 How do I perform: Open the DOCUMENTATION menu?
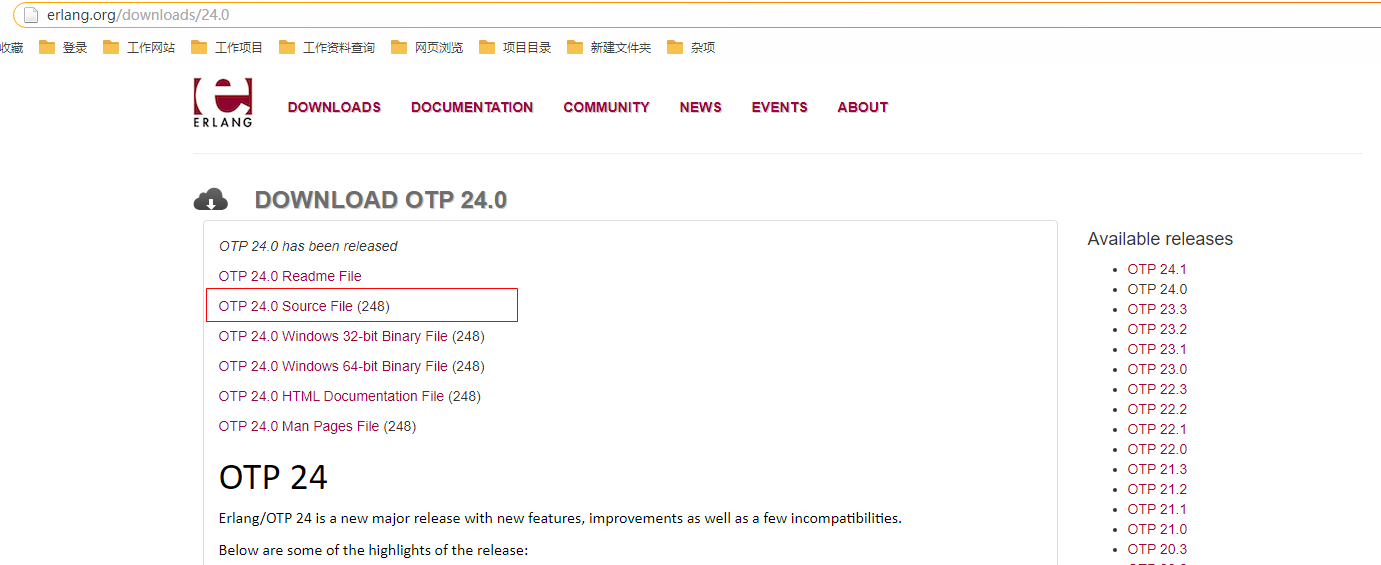(472, 107)
